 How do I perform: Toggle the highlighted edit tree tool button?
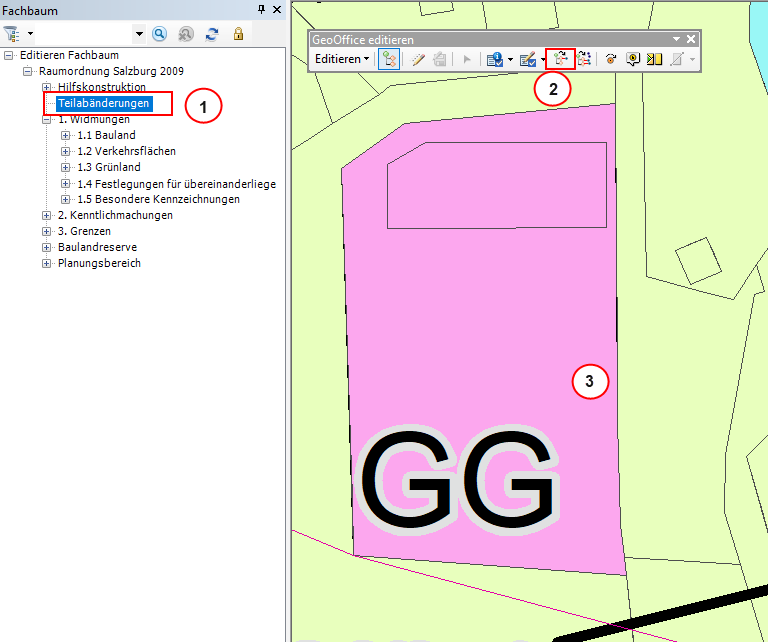[390, 60]
